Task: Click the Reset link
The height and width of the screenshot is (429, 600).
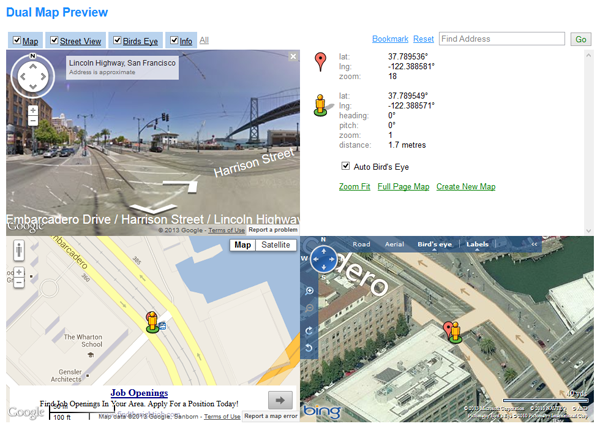Action: (423, 39)
